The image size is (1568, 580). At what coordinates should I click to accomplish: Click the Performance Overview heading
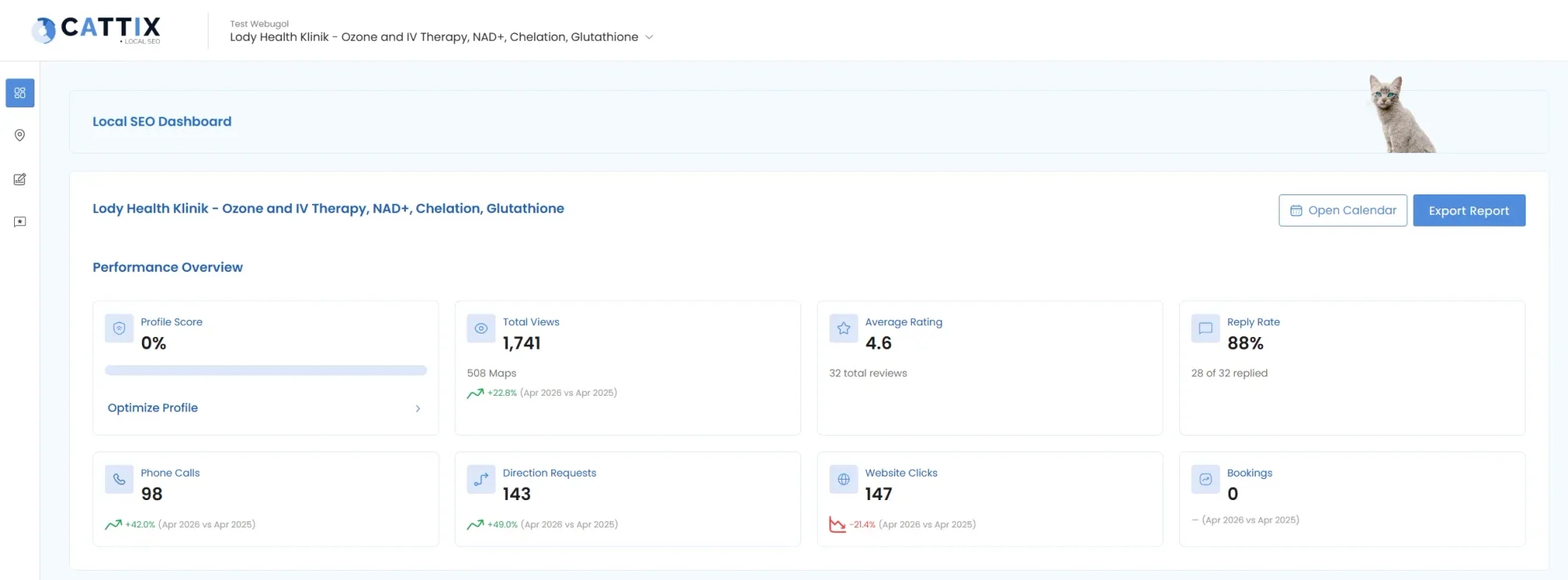[x=168, y=267]
